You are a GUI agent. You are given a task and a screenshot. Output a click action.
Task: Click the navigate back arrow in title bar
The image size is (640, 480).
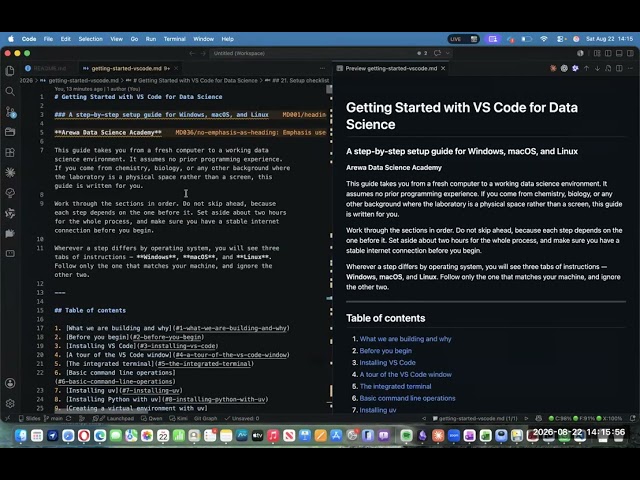point(192,53)
